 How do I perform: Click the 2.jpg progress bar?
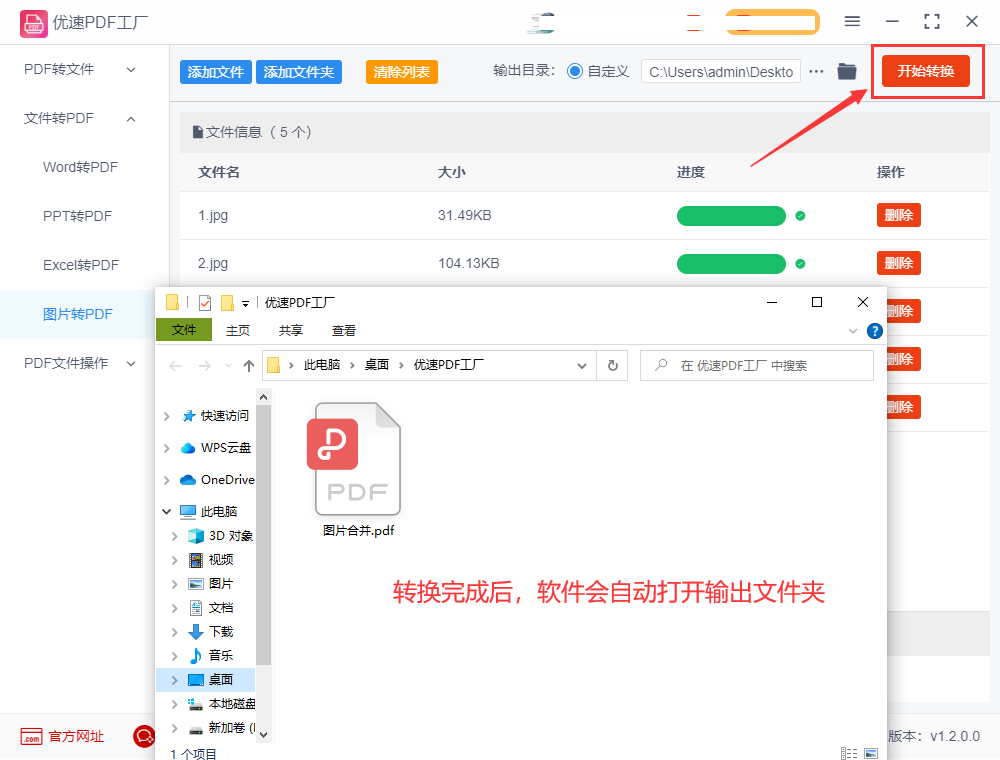click(x=731, y=264)
